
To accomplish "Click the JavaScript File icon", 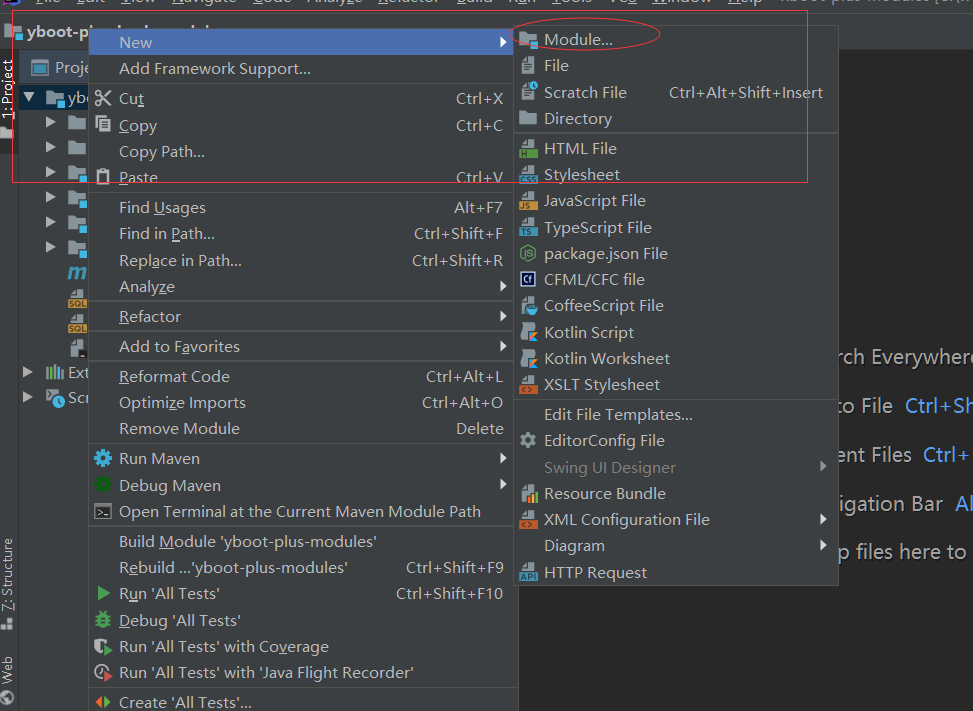I will click(528, 201).
